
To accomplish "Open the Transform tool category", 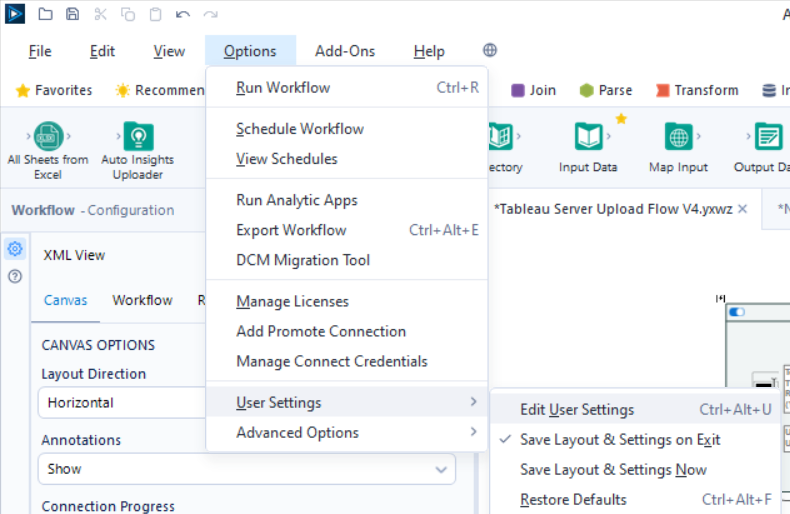I will pyautogui.click(x=697, y=90).
